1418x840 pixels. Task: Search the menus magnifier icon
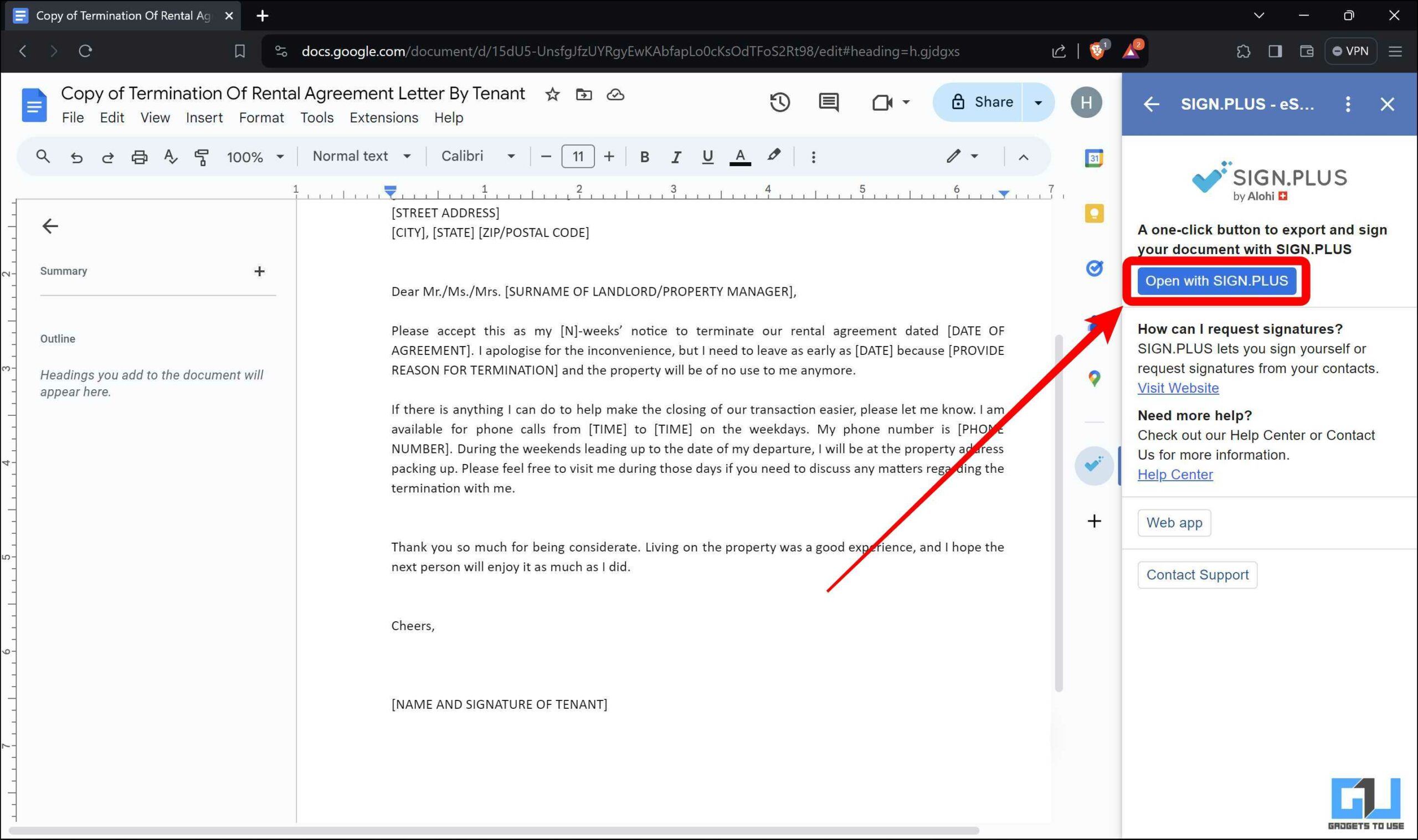(x=43, y=156)
